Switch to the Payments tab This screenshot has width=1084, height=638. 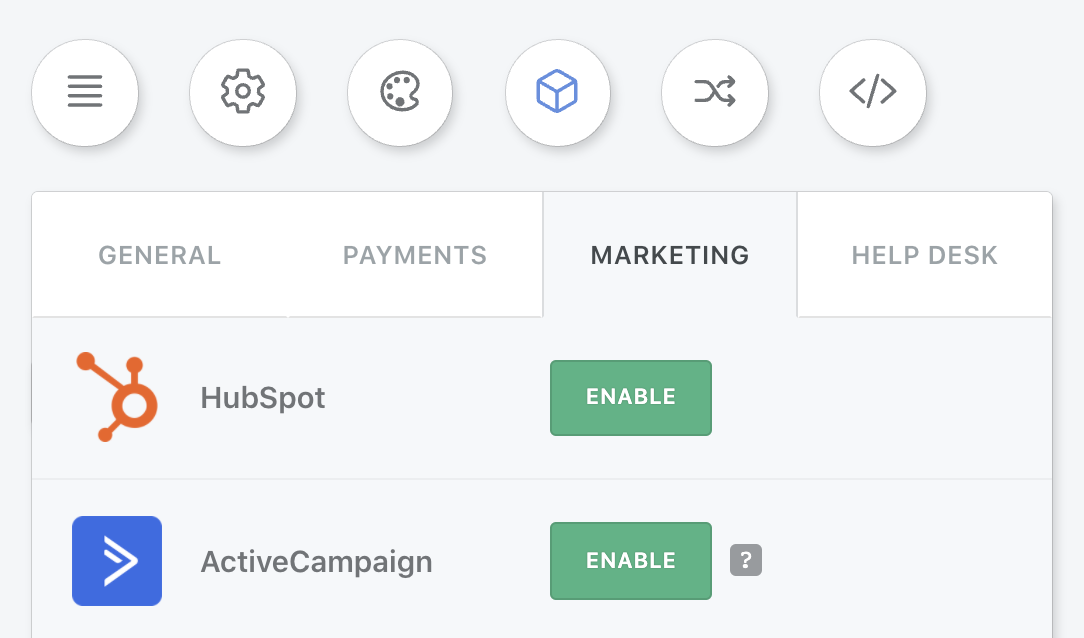tap(415, 255)
